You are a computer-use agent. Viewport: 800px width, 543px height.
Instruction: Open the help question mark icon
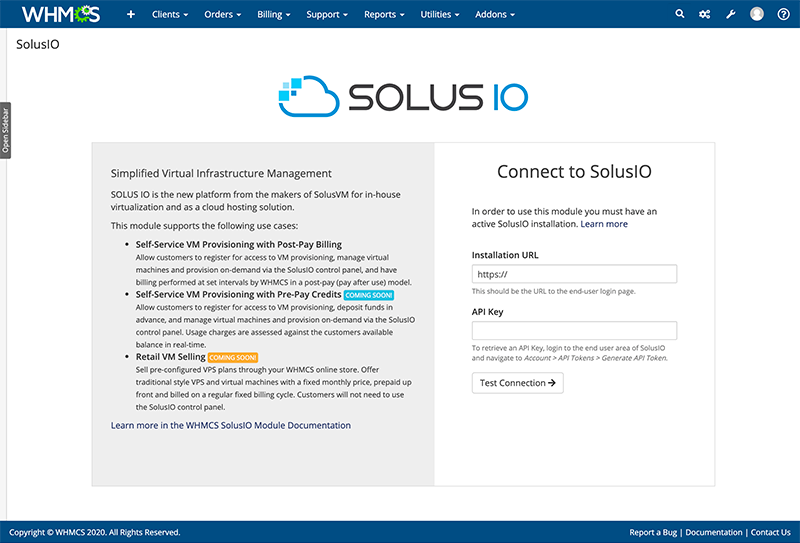783,15
